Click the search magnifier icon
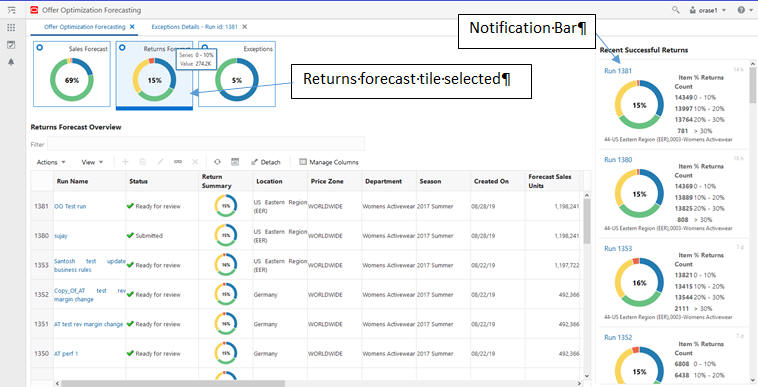758x387 pixels. click(675, 10)
